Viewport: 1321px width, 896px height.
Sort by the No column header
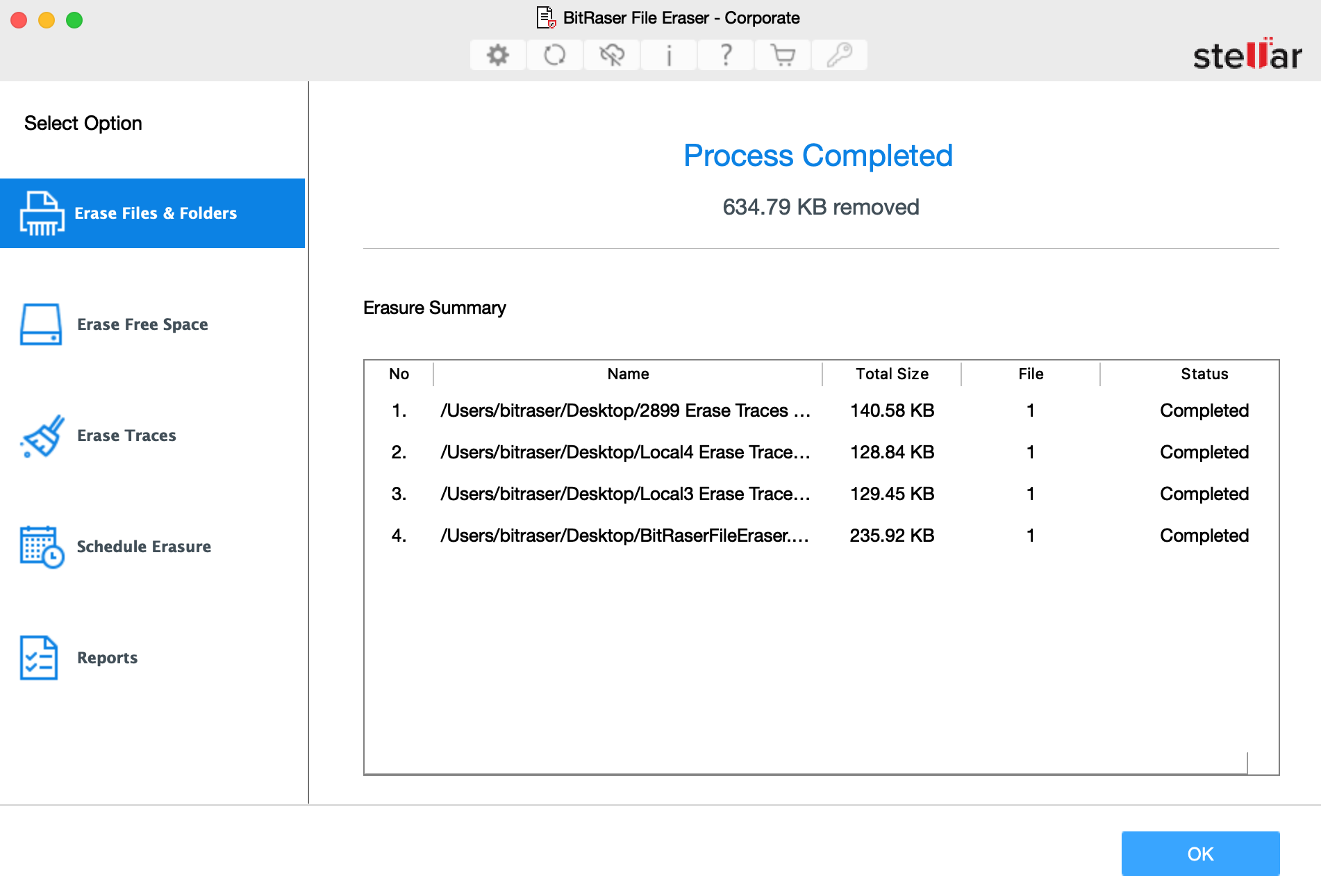click(x=399, y=374)
